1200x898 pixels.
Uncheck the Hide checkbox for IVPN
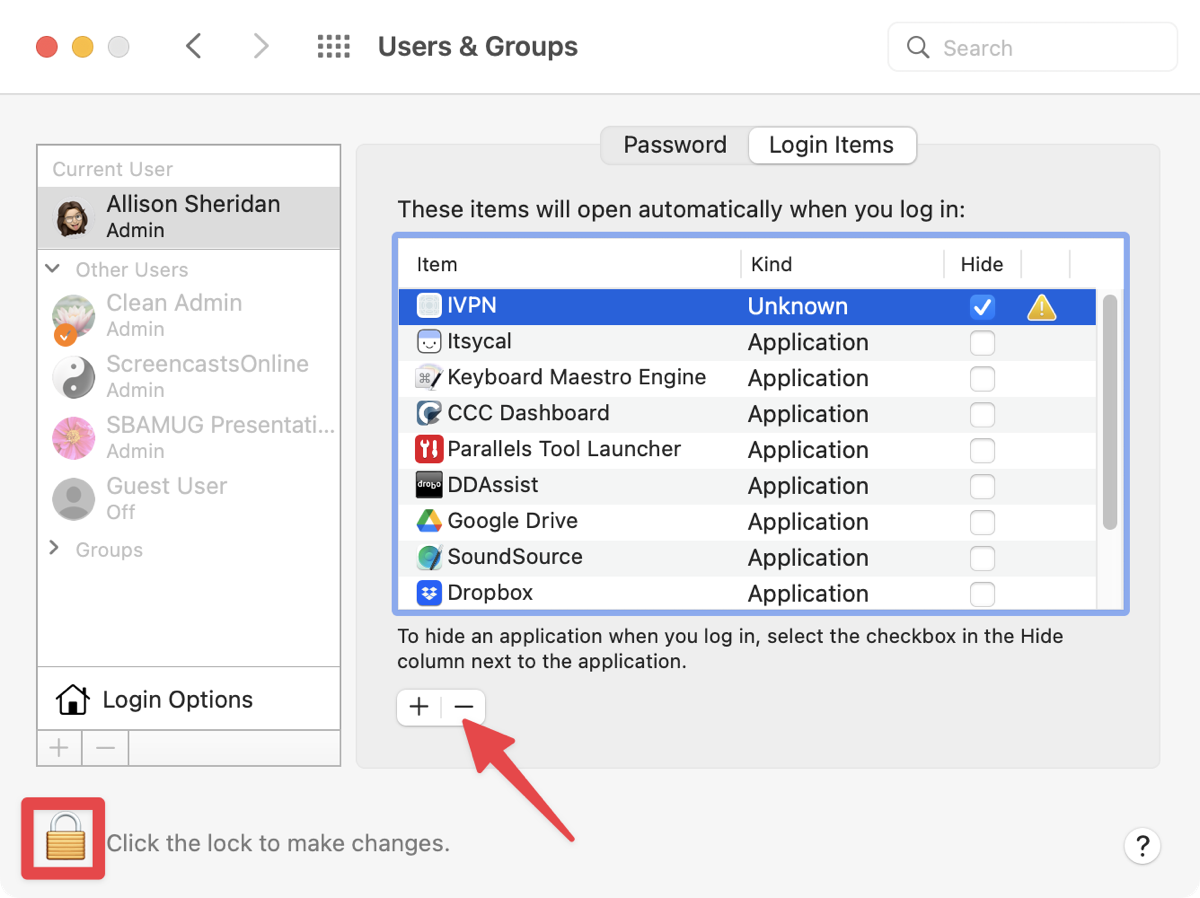click(x=982, y=307)
